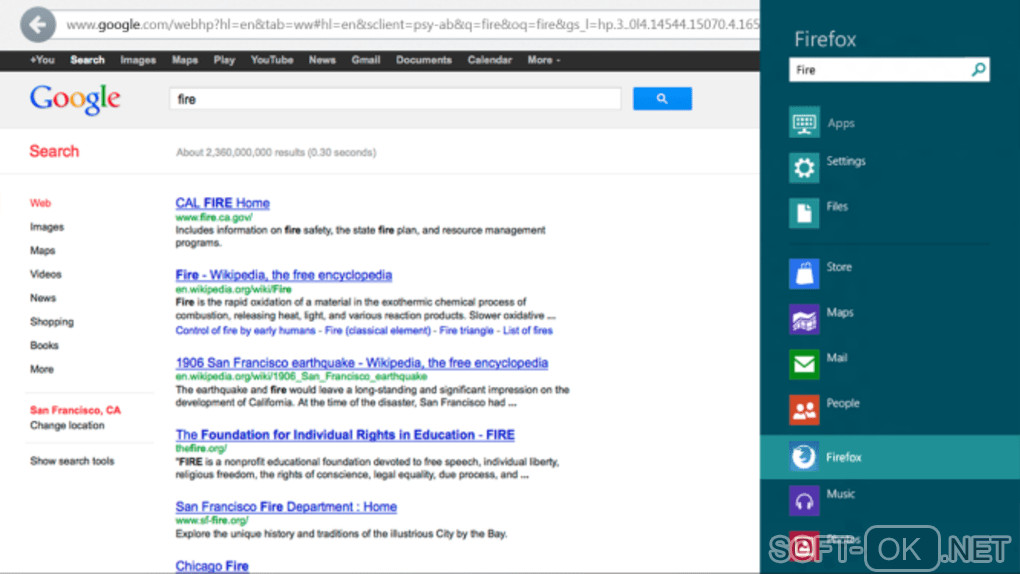Open the Maps app icon in charm

tap(804, 319)
